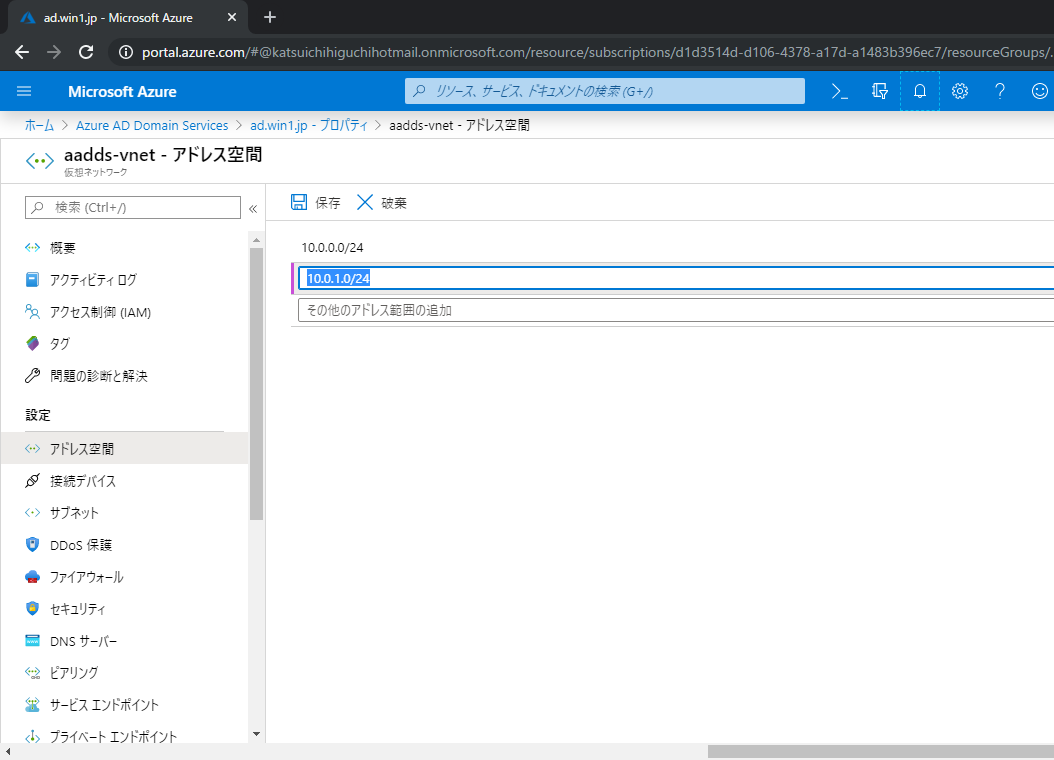Image resolution: width=1054 pixels, height=760 pixels.
Task: Click the セキュリティ shield icon
Action: [x=32, y=608]
